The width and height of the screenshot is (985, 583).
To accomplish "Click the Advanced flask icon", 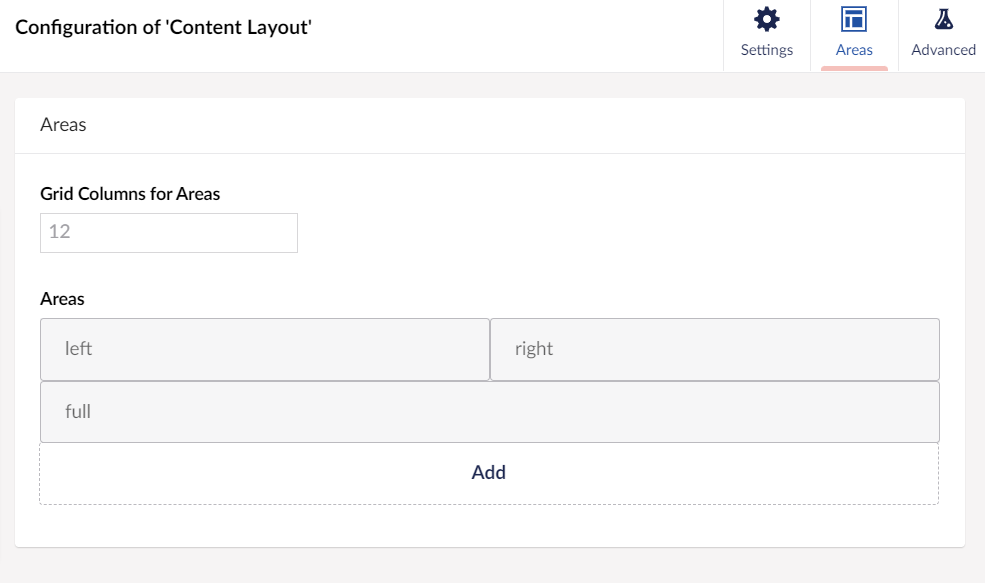I will [x=943, y=20].
